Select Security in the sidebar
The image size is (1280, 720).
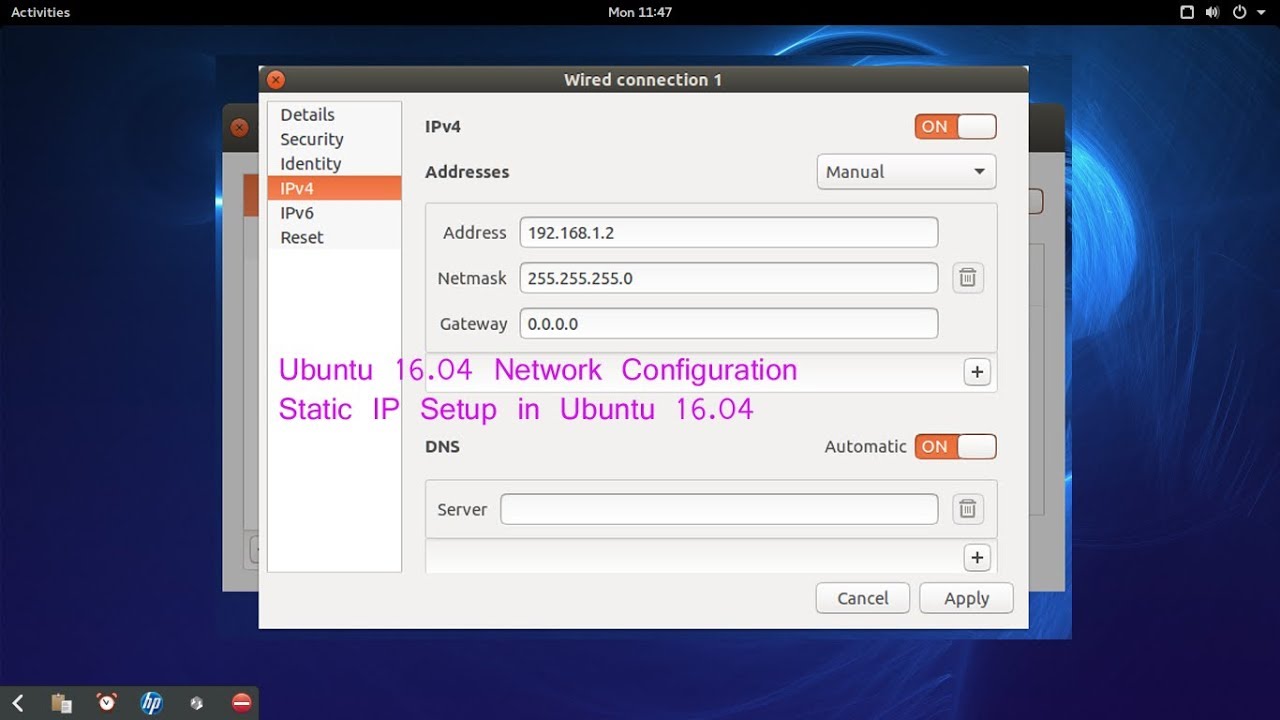(x=334, y=139)
